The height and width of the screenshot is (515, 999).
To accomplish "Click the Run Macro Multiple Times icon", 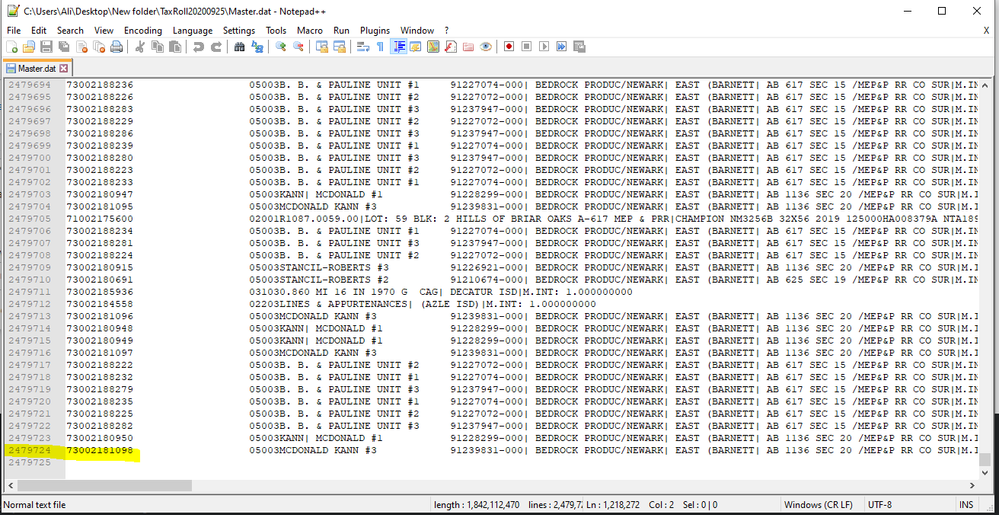I will point(561,47).
